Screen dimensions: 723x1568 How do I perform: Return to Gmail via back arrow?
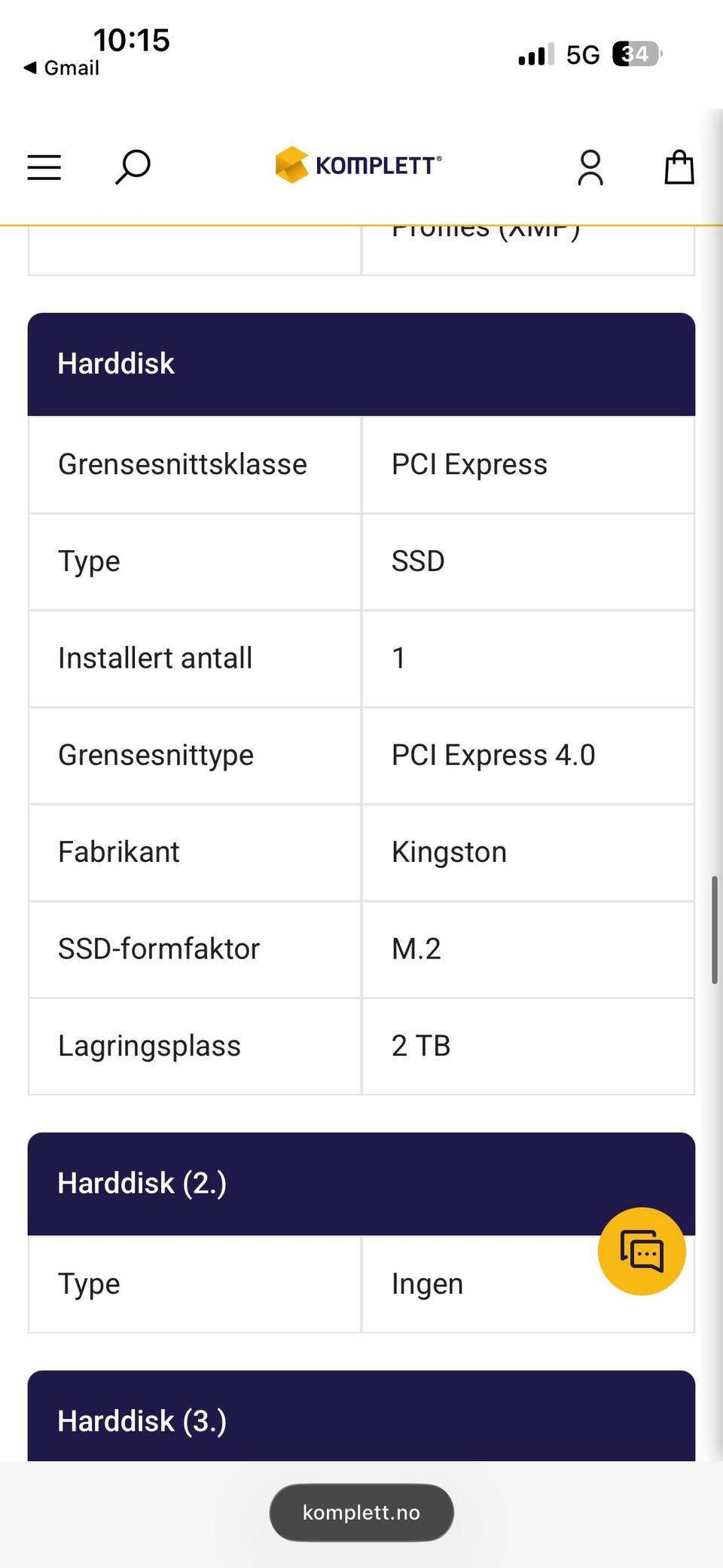(x=62, y=68)
